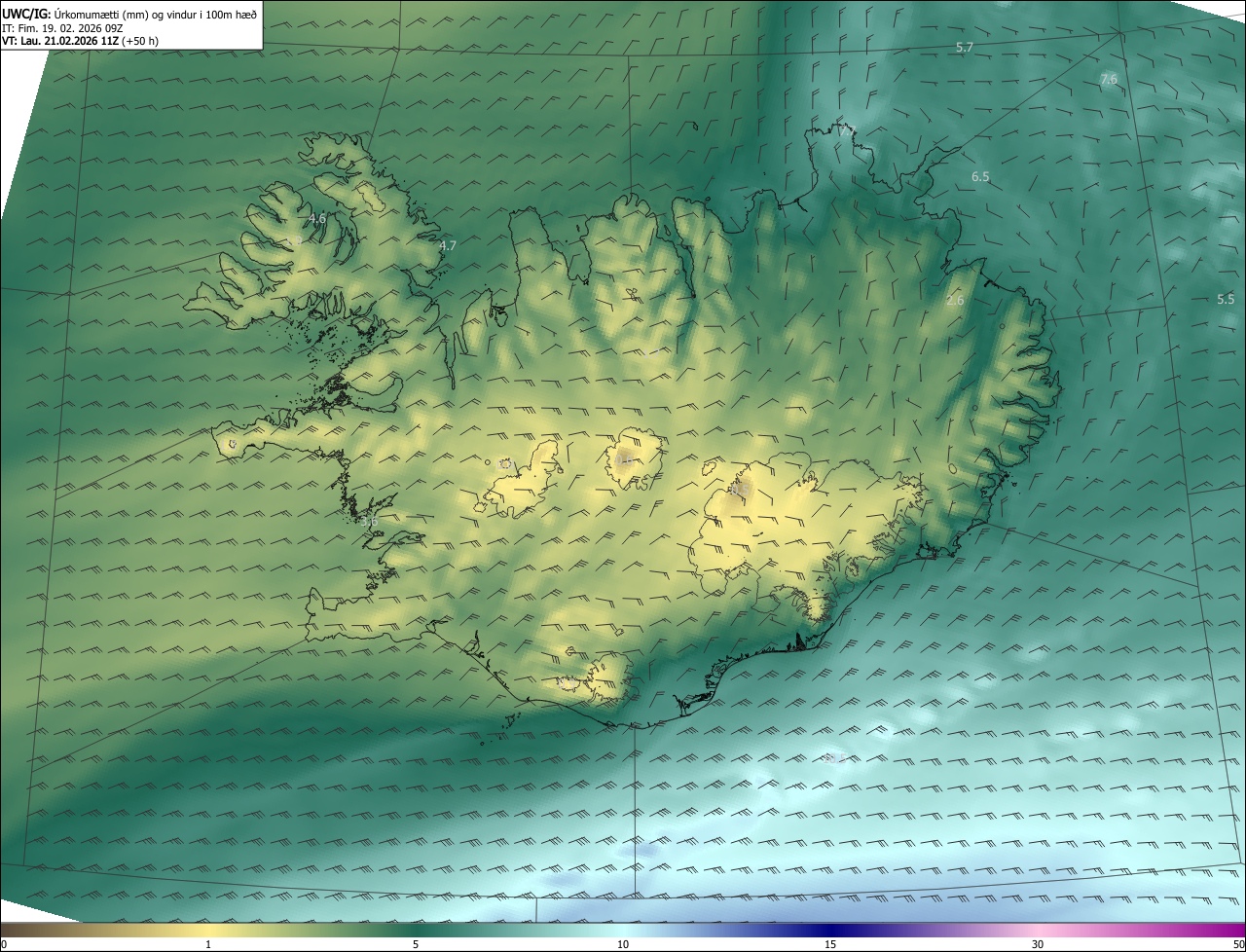The width and height of the screenshot is (1246, 952).
Task: Click the 30 tick on the color scale
Action: [x=1038, y=944]
